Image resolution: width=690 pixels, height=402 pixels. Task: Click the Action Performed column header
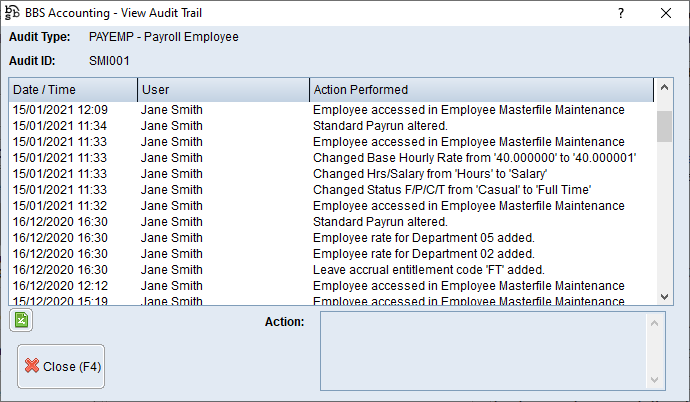(480, 90)
